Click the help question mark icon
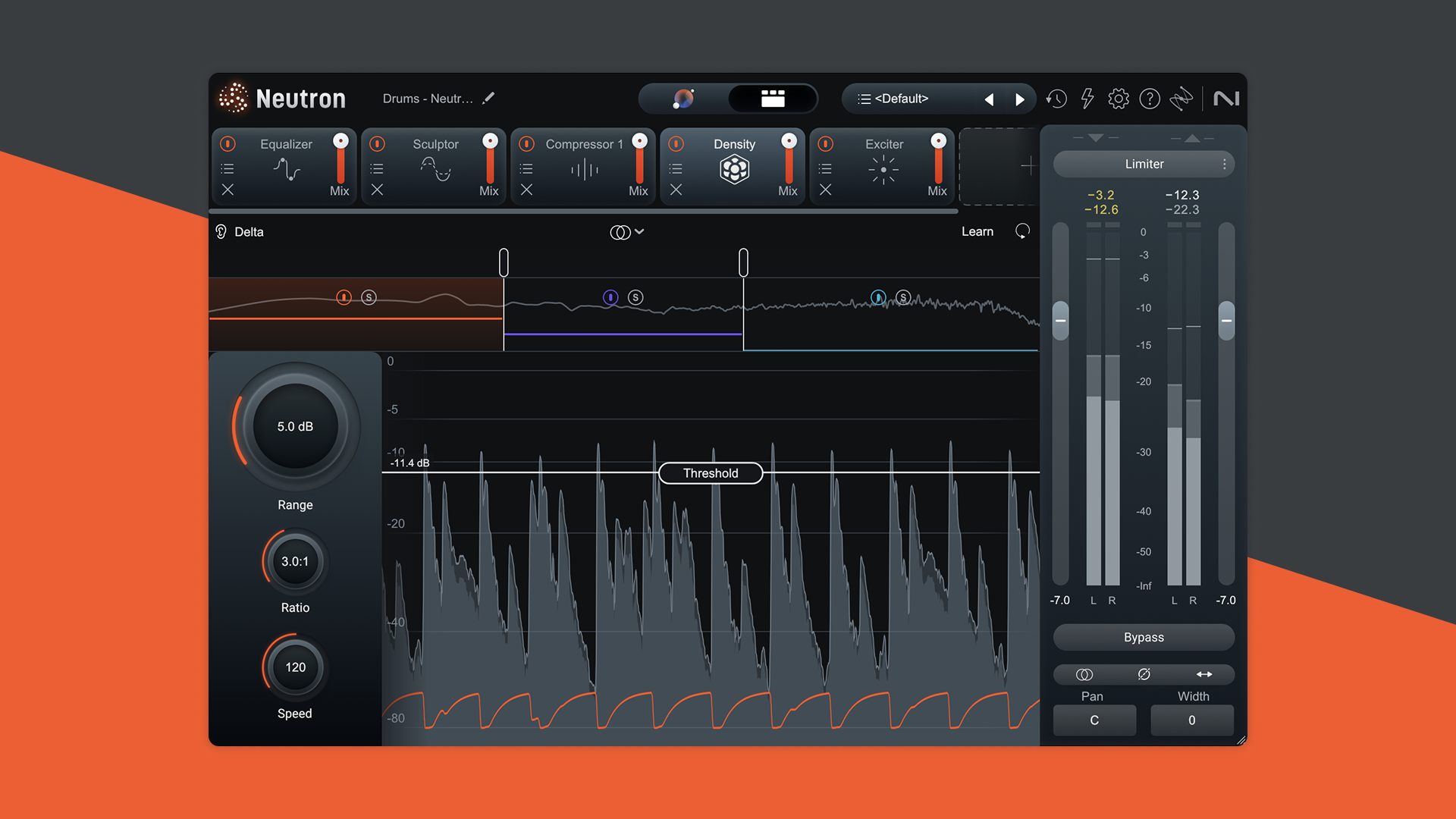 1150,99
